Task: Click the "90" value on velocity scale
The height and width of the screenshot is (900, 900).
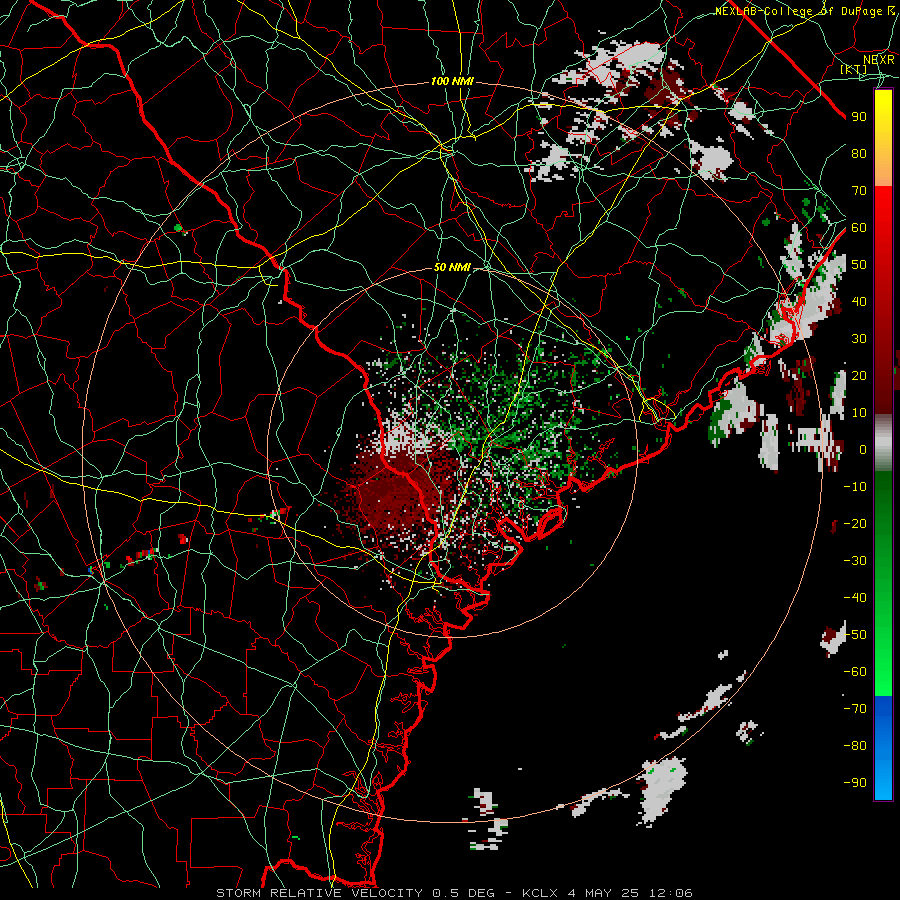Action: (x=859, y=117)
